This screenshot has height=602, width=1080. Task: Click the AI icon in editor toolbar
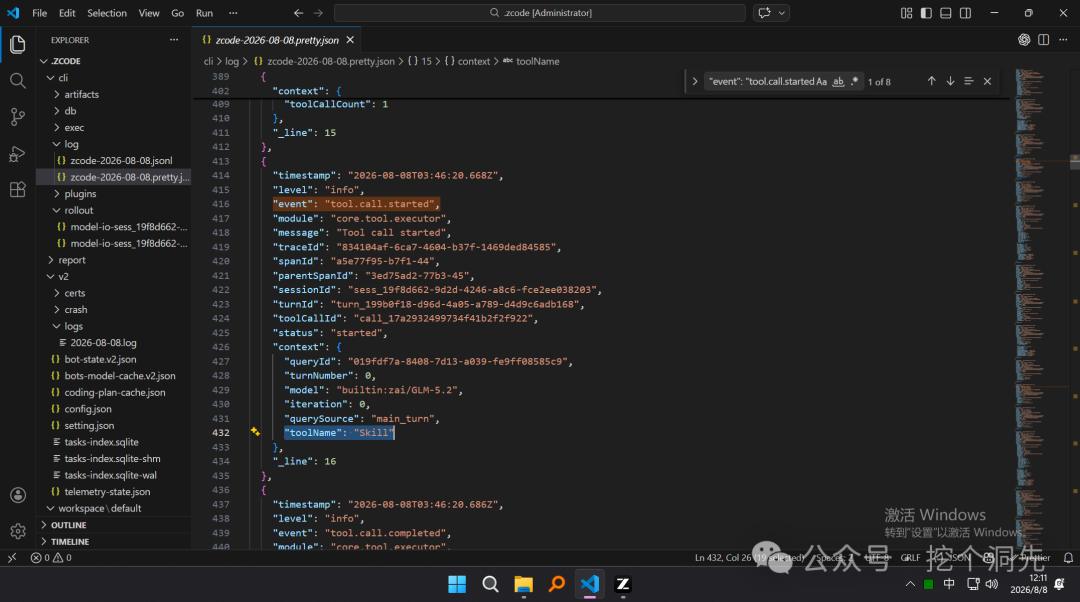click(1024, 40)
